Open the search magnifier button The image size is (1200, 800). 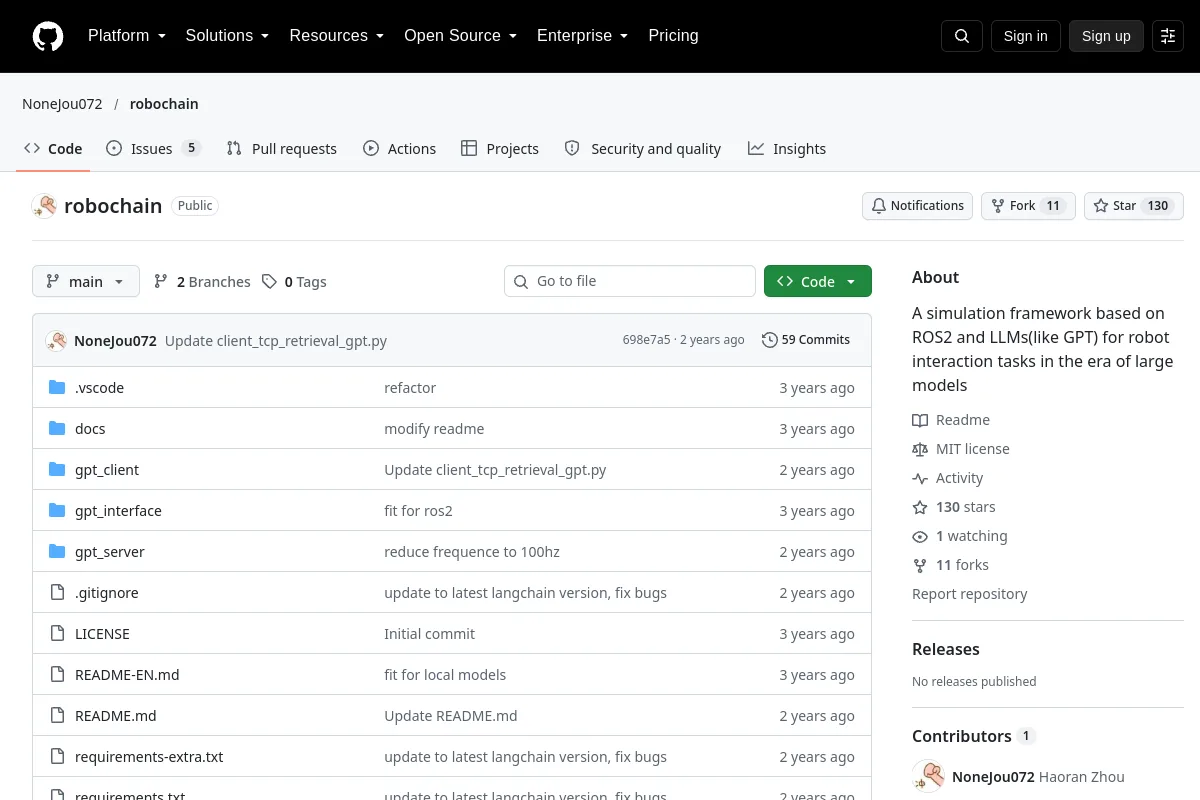[x=962, y=36]
